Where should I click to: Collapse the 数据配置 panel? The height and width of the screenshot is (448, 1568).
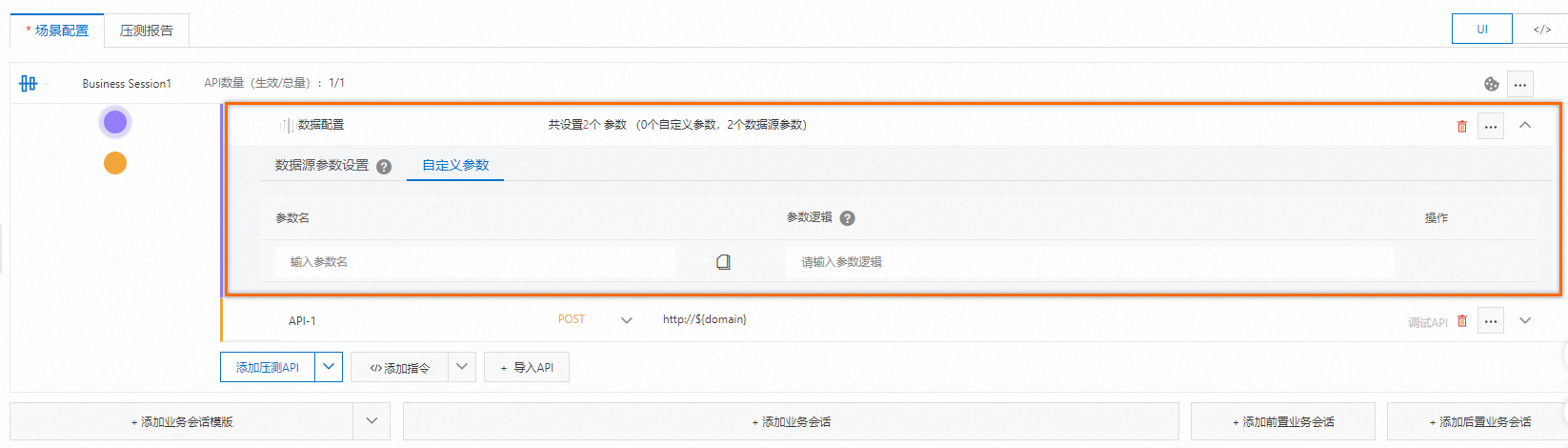tap(1525, 125)
